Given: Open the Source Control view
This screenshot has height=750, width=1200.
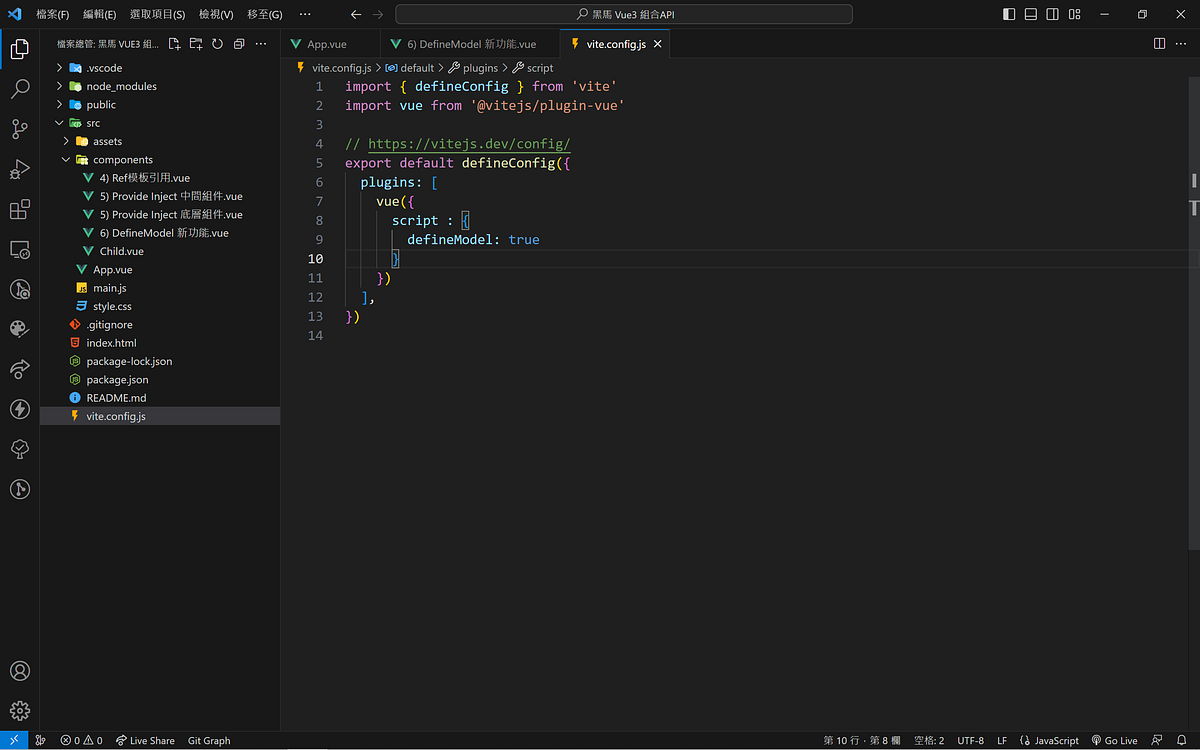Looking at the screenshot, I should [20, 129].
